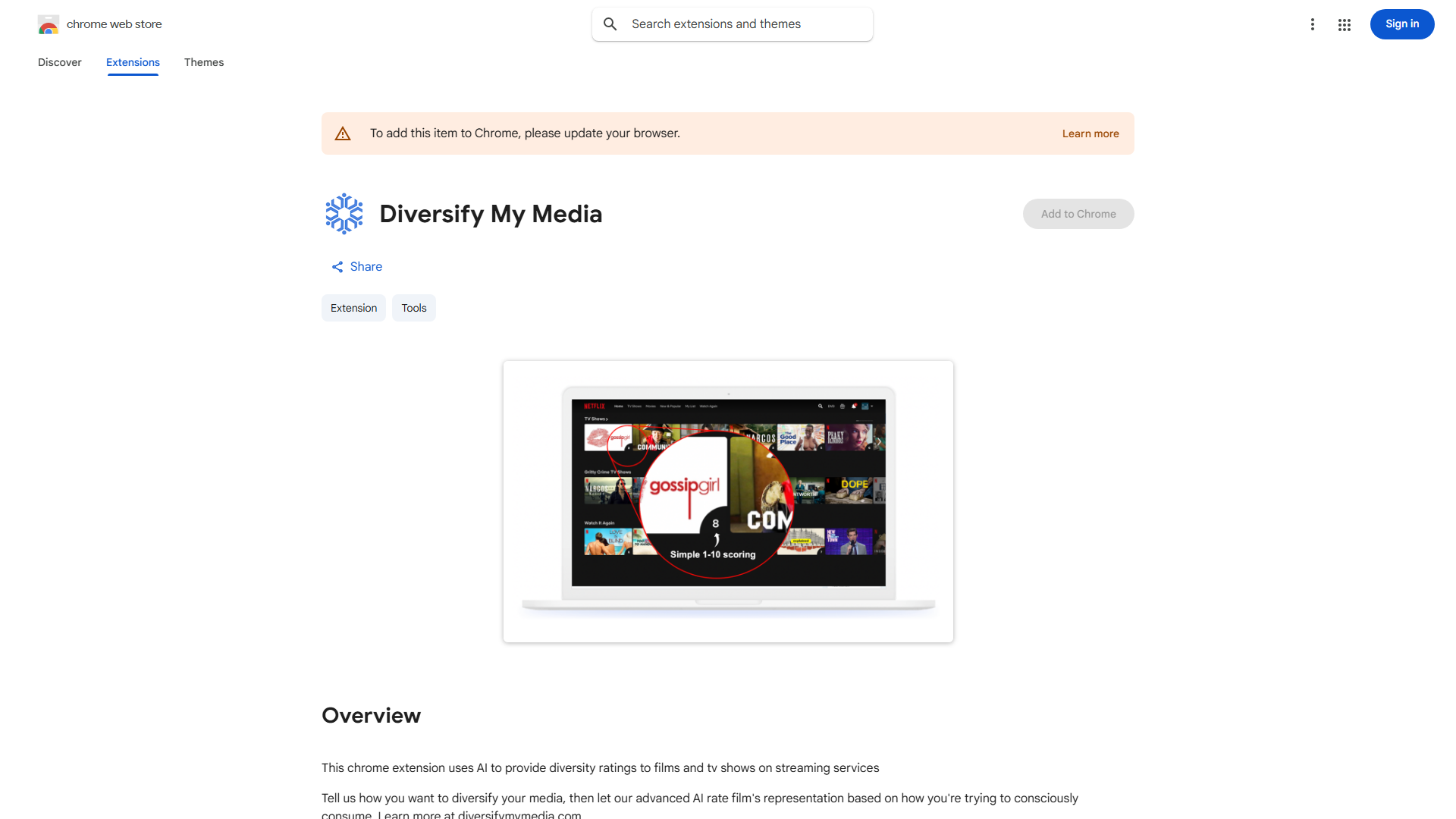Click the Extension category tag

(353, 308)
